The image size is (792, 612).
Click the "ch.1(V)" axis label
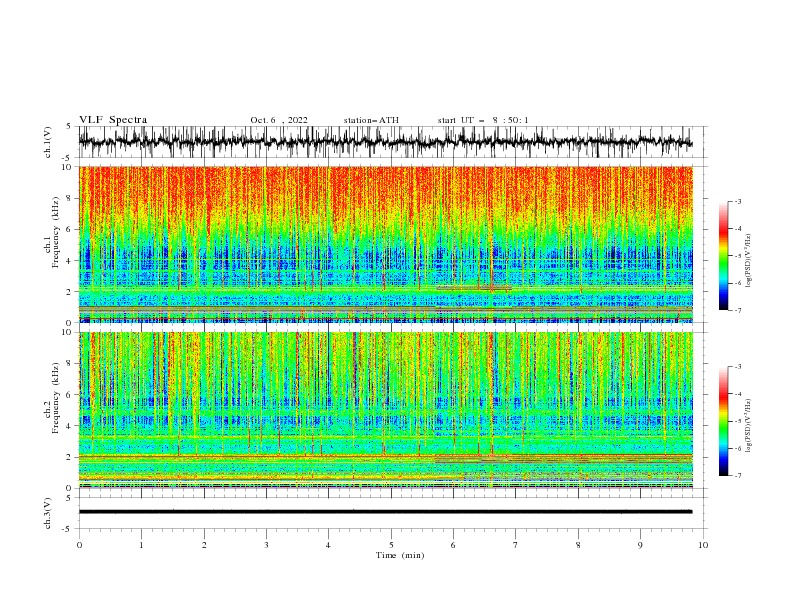(48, 142)
